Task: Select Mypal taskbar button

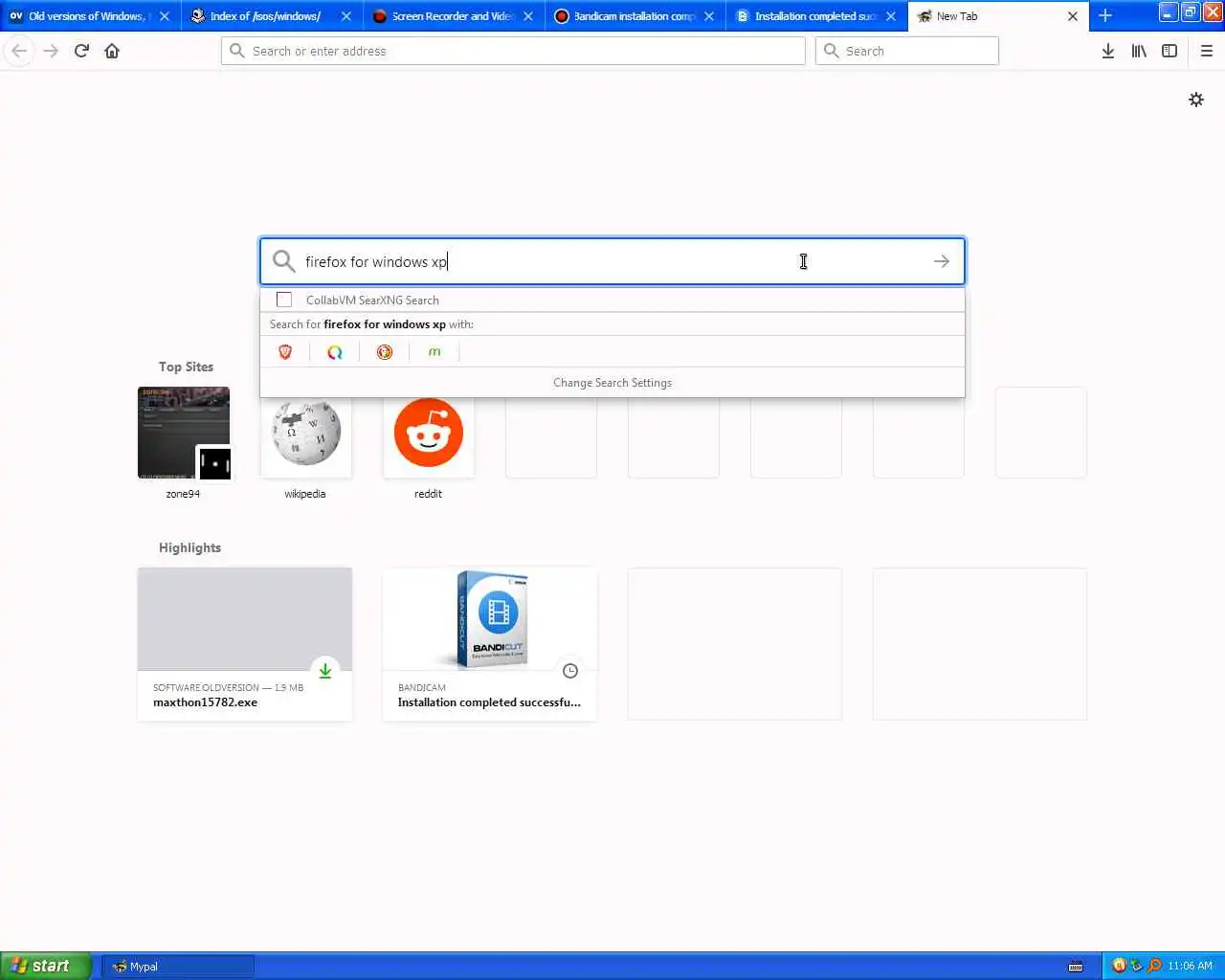Action: 178,967
